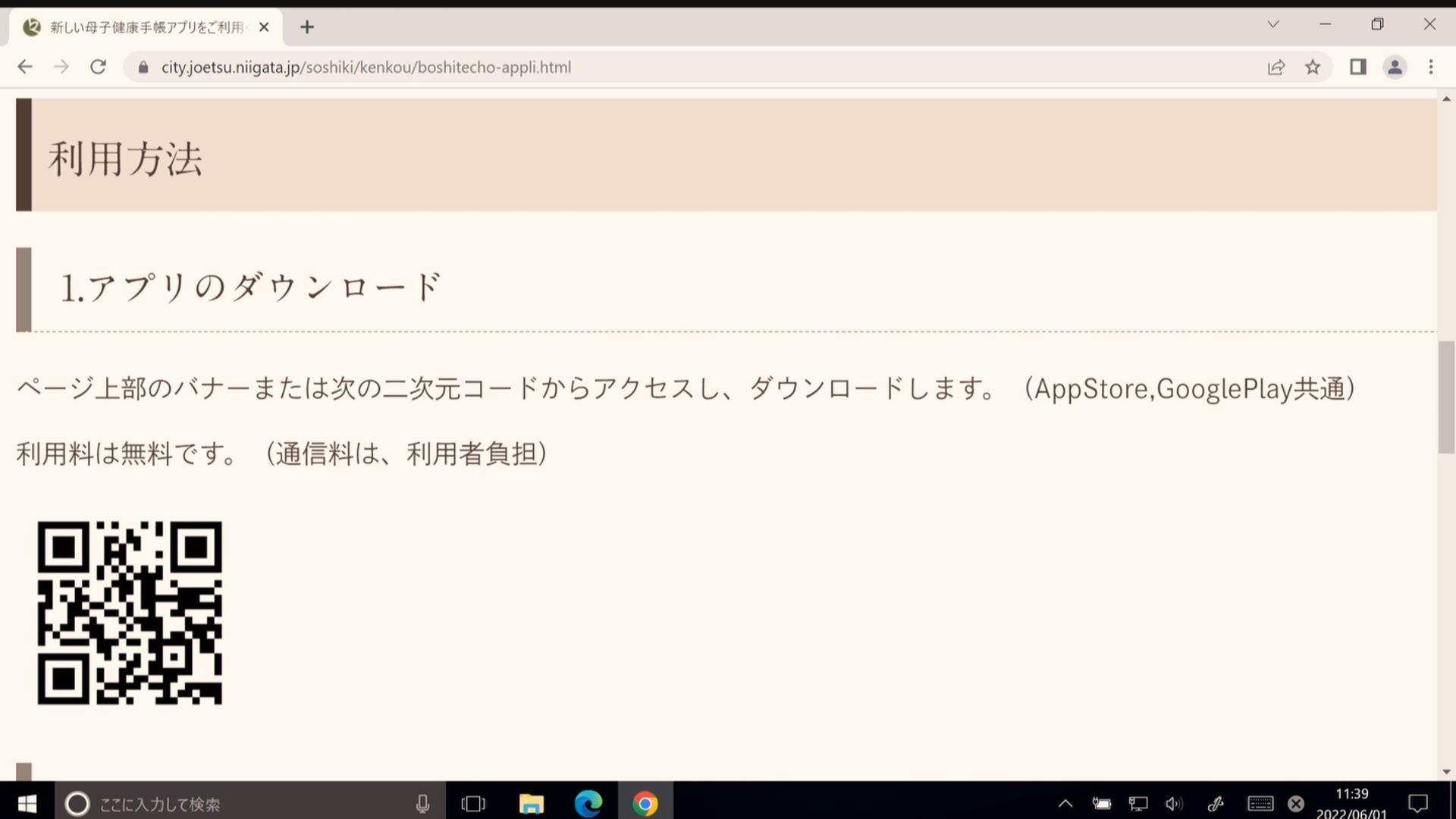This screenshot has height=819, width=1456.
Task: Open Chrome side panel
Action: click(1358, 67)
